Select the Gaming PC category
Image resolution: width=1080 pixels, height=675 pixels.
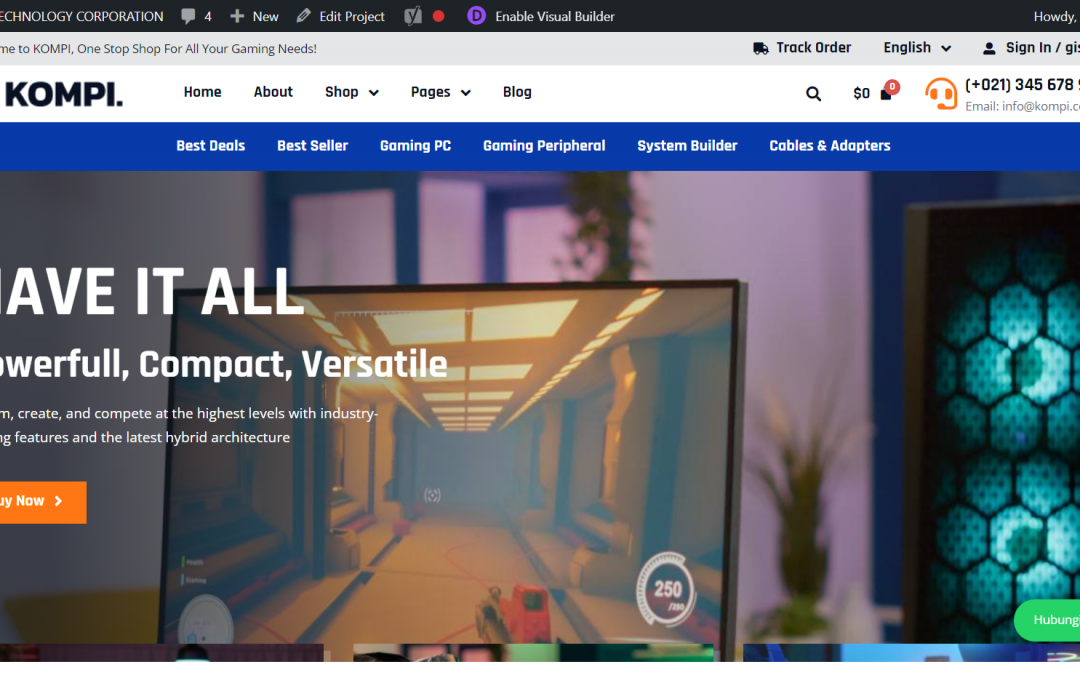[415, 146]
